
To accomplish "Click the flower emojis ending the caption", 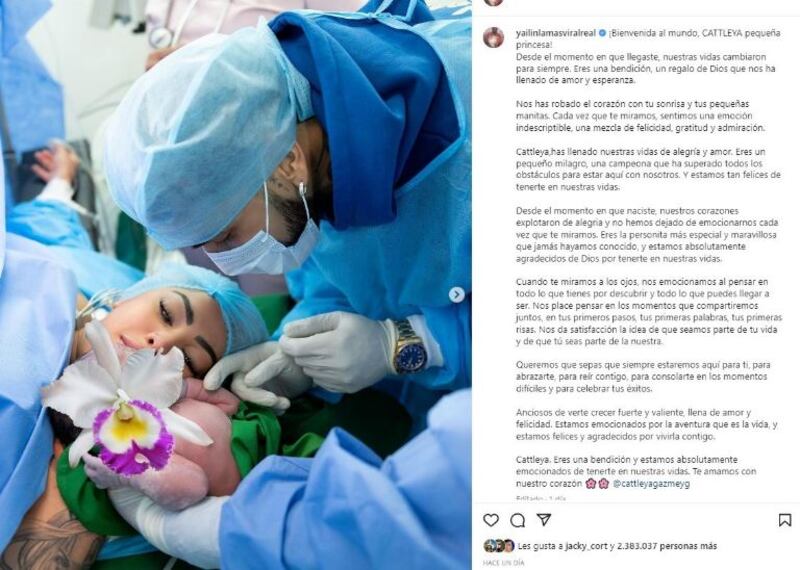I will 597,483.
